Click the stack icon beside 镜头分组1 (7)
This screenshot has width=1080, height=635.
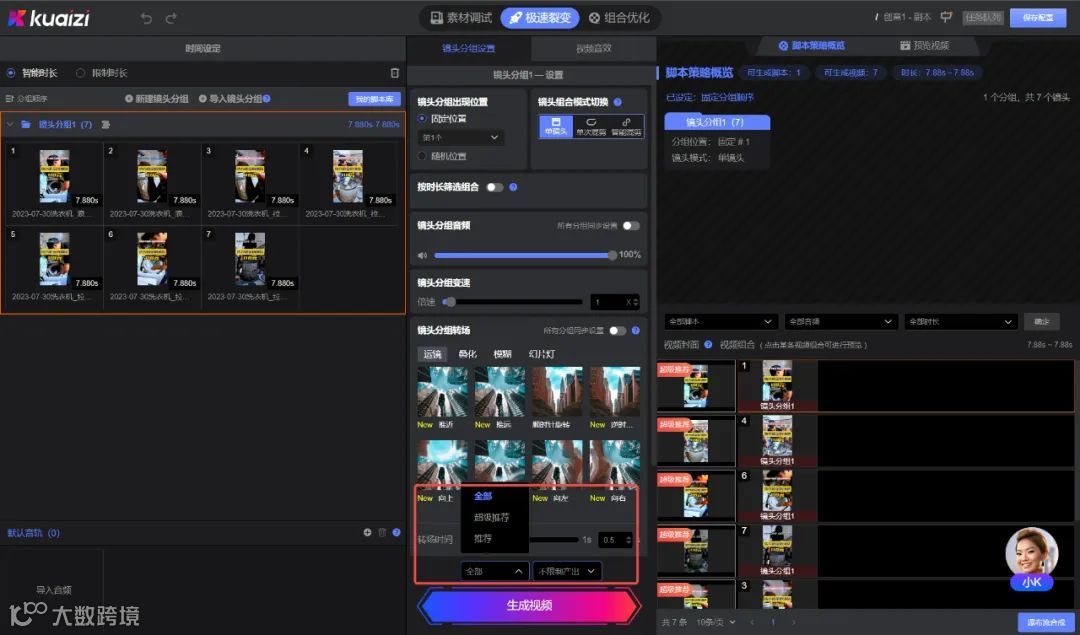(x=105, y=125)
